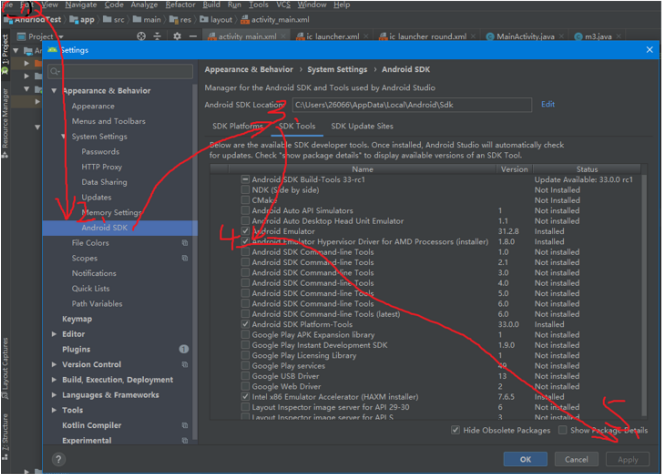This screenshot has height=474, width=662.
Task: Select Android SDK in settings tree
Action: tap(120, 228)
